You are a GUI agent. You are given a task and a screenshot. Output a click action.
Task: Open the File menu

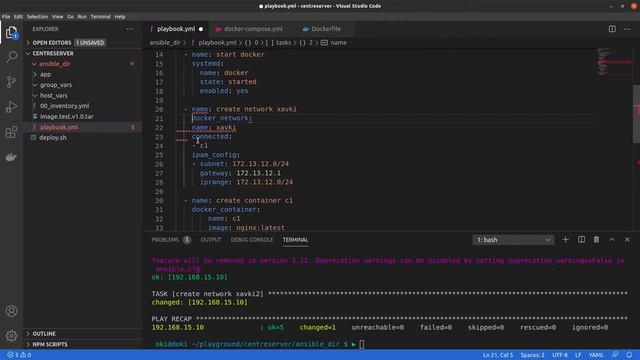(x=6, y=17)
